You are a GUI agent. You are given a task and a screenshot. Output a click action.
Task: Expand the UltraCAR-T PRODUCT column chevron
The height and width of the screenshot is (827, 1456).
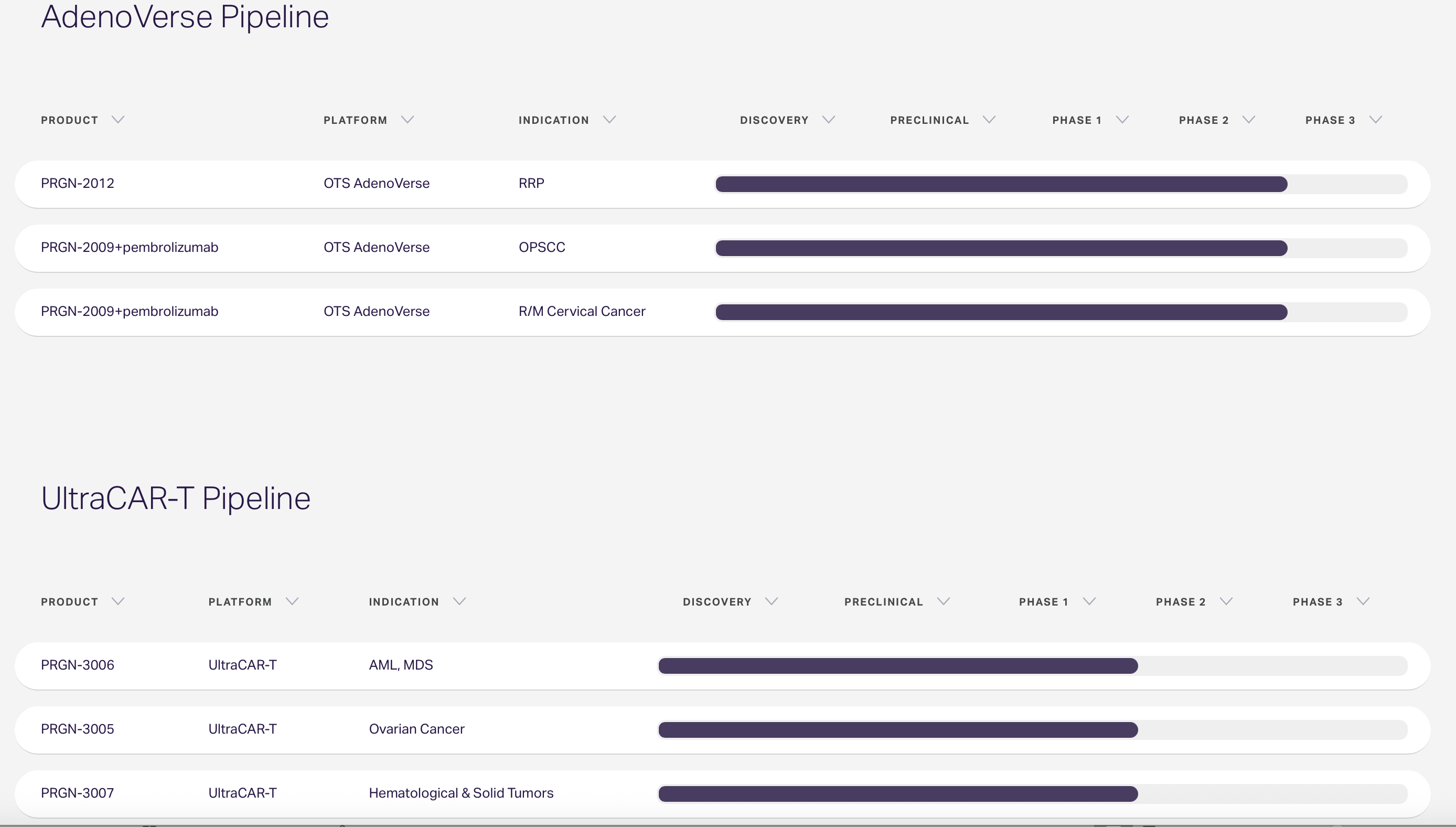117,601
